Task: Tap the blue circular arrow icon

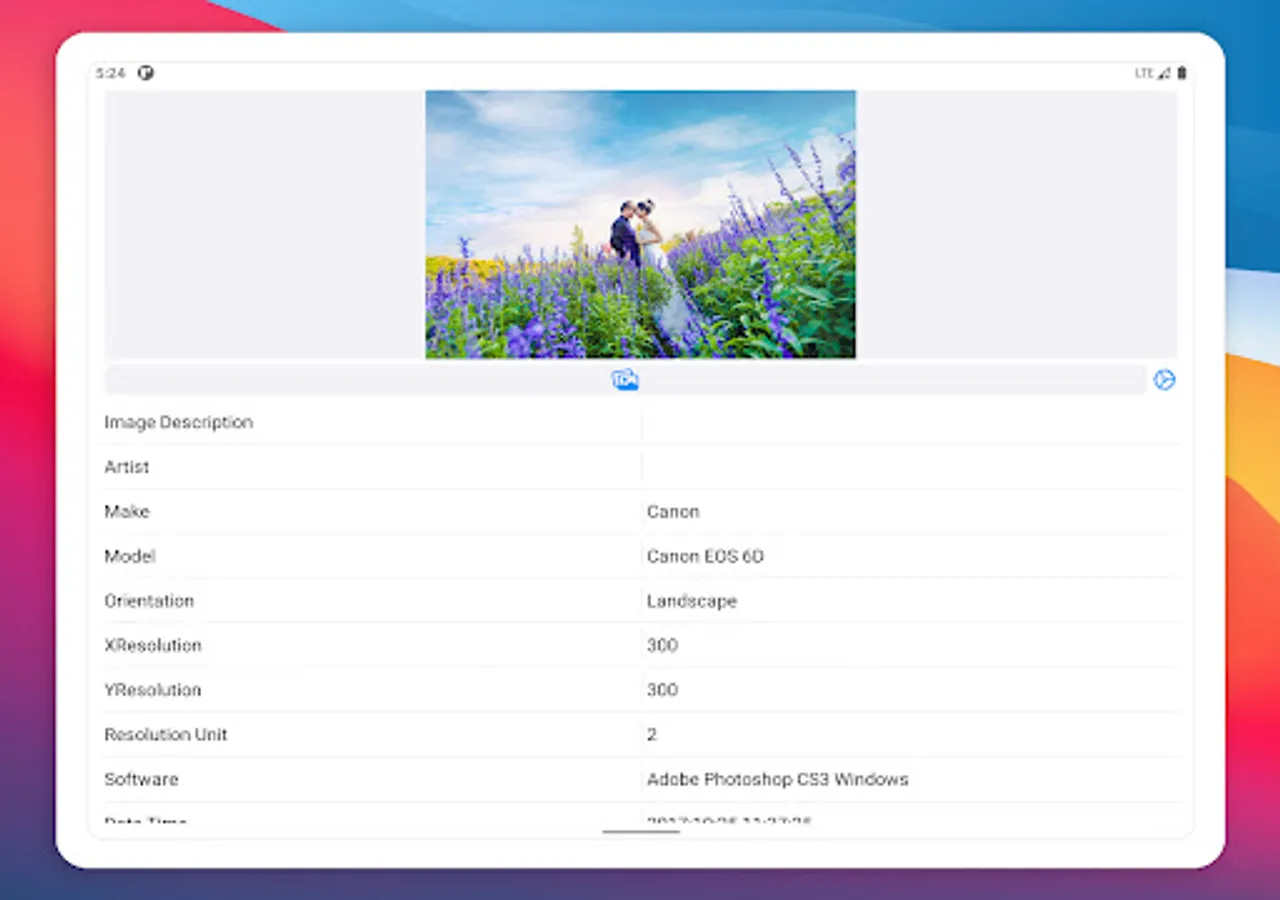Action: click(x=1164, y=380)
